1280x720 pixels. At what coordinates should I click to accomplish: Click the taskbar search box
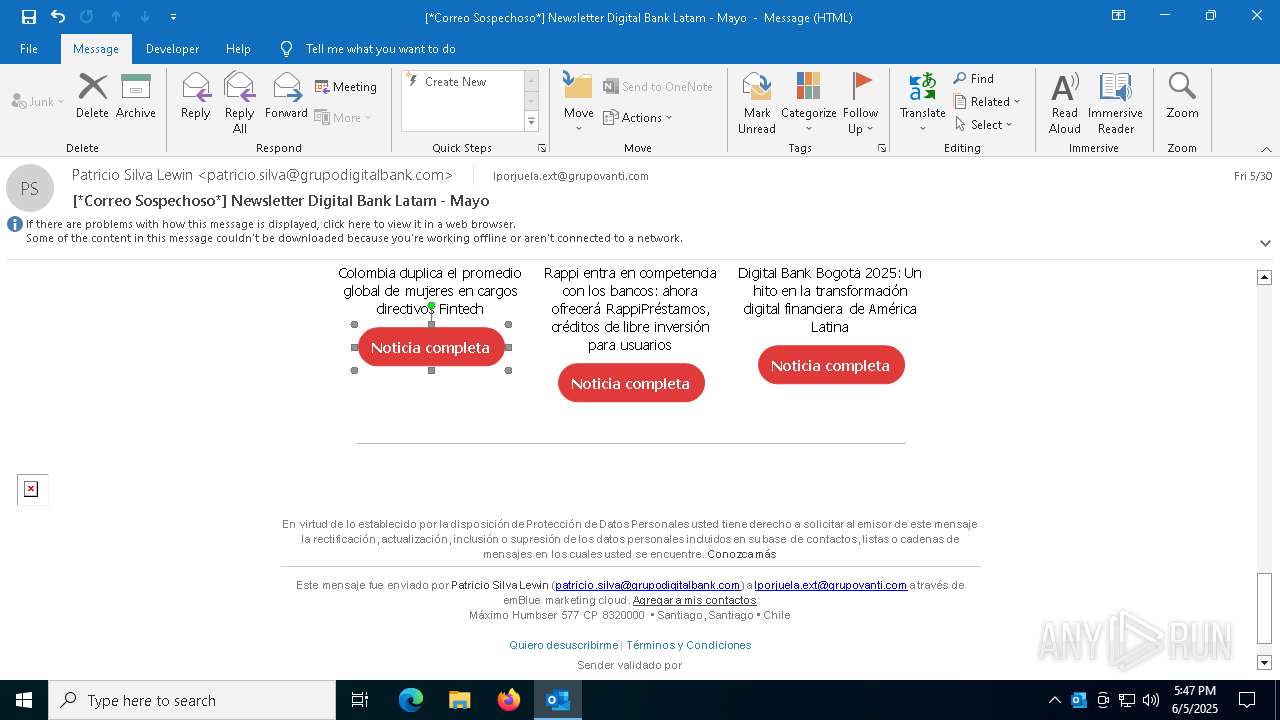click(x=192, y=700)
